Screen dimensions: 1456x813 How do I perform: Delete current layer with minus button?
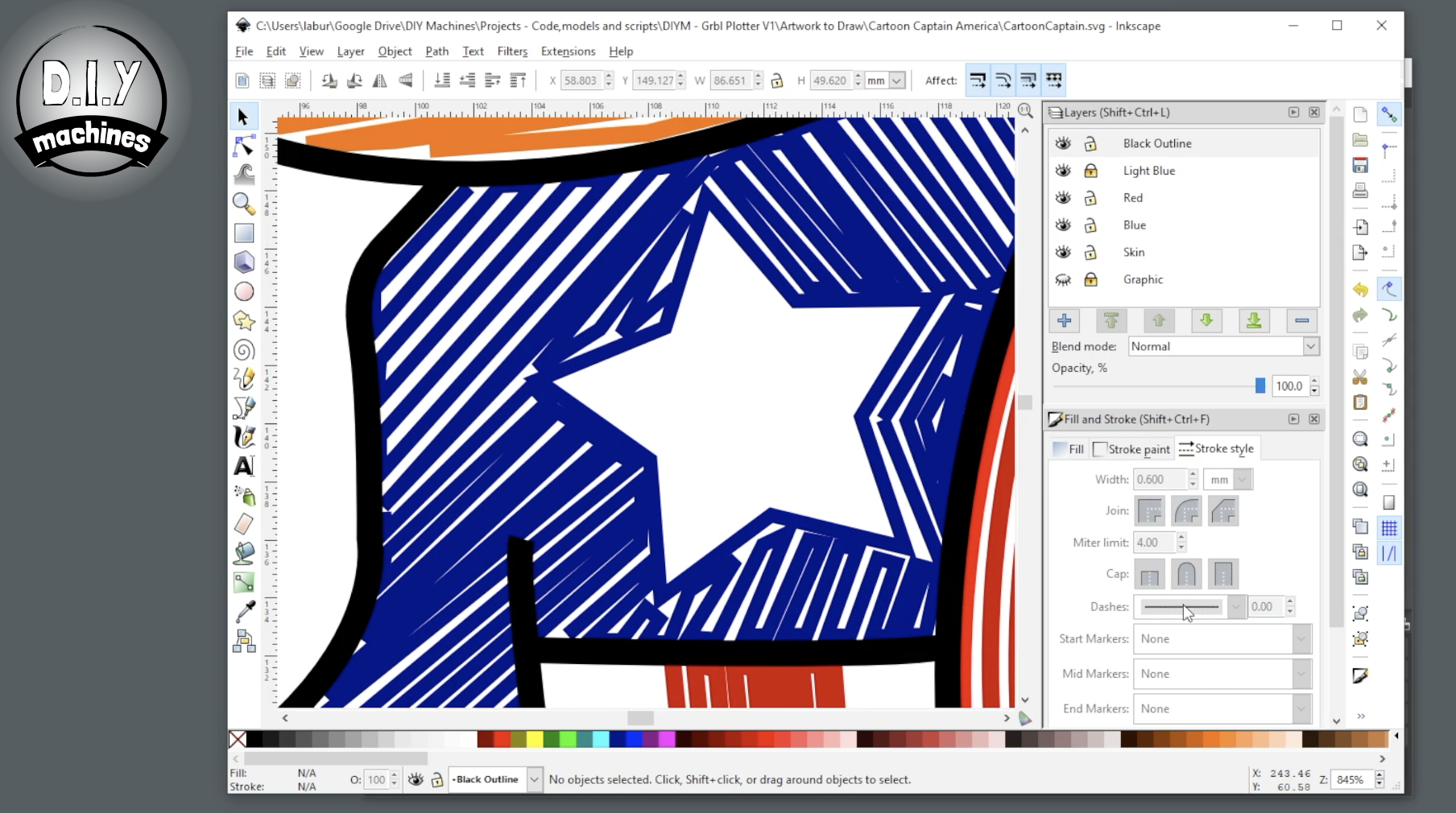coord(1301,320)
